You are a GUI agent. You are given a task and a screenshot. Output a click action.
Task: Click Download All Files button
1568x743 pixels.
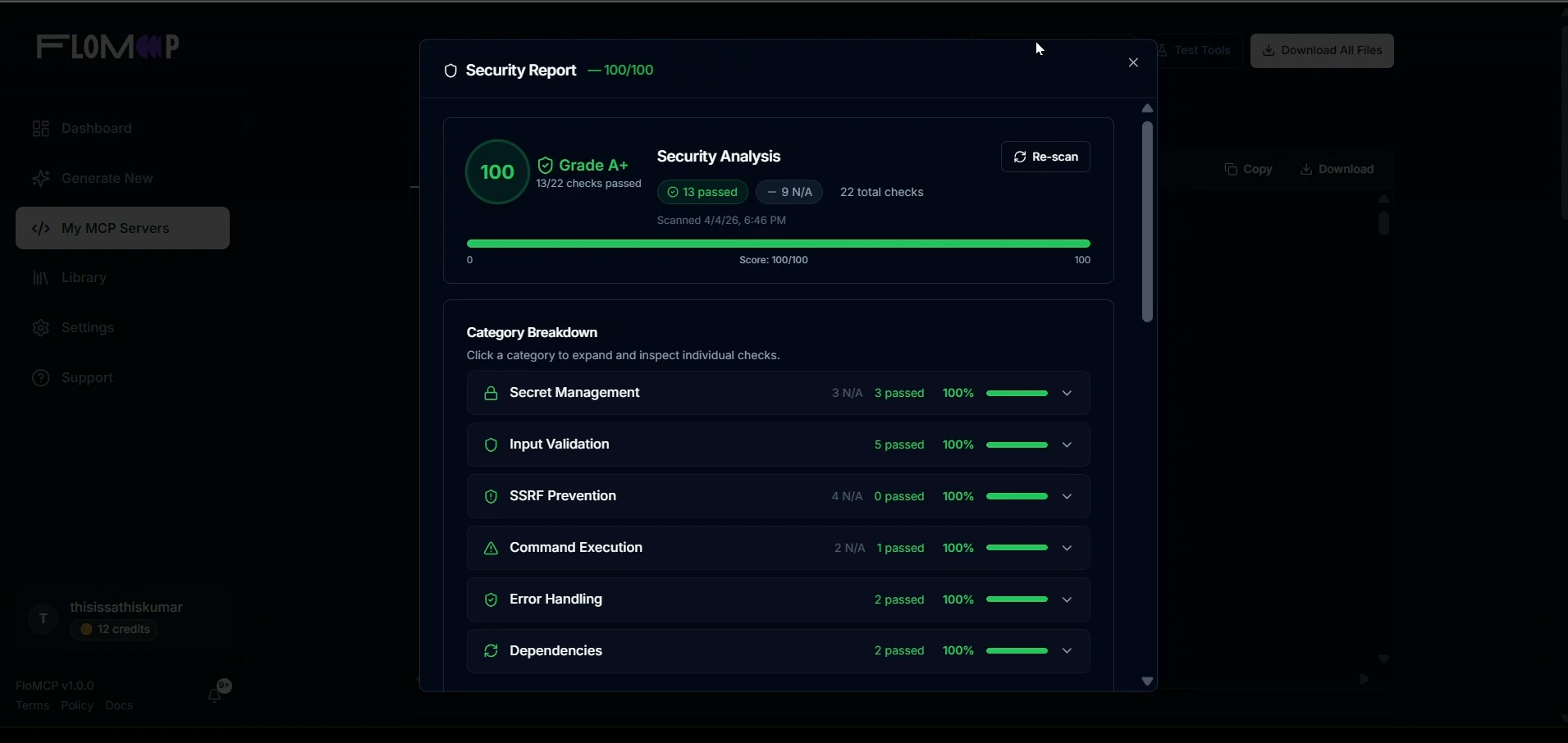[1322, 51]
